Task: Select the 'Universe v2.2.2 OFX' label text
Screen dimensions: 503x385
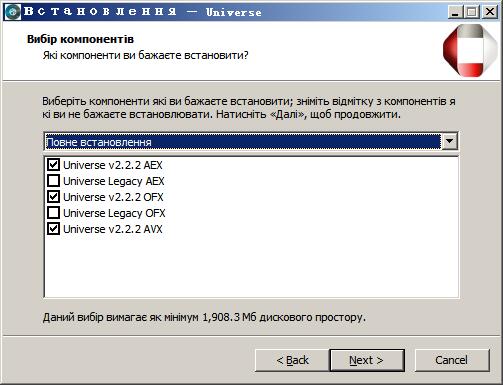Action: point(113,197)
